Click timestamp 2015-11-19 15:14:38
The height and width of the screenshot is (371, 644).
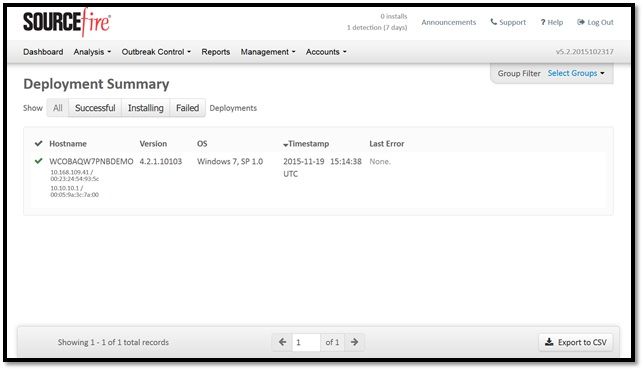click(322, 161)
